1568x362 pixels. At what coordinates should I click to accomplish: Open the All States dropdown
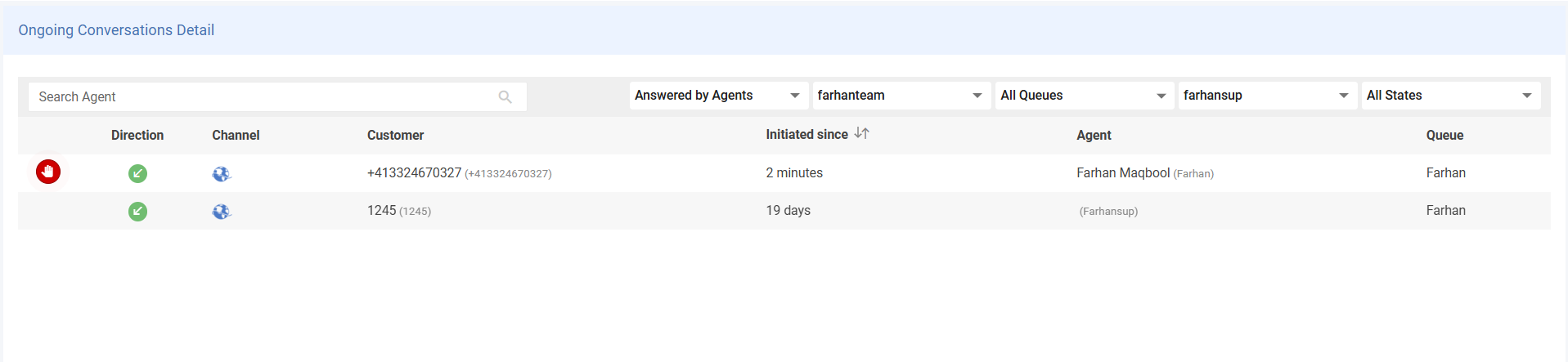point(1449,96)
